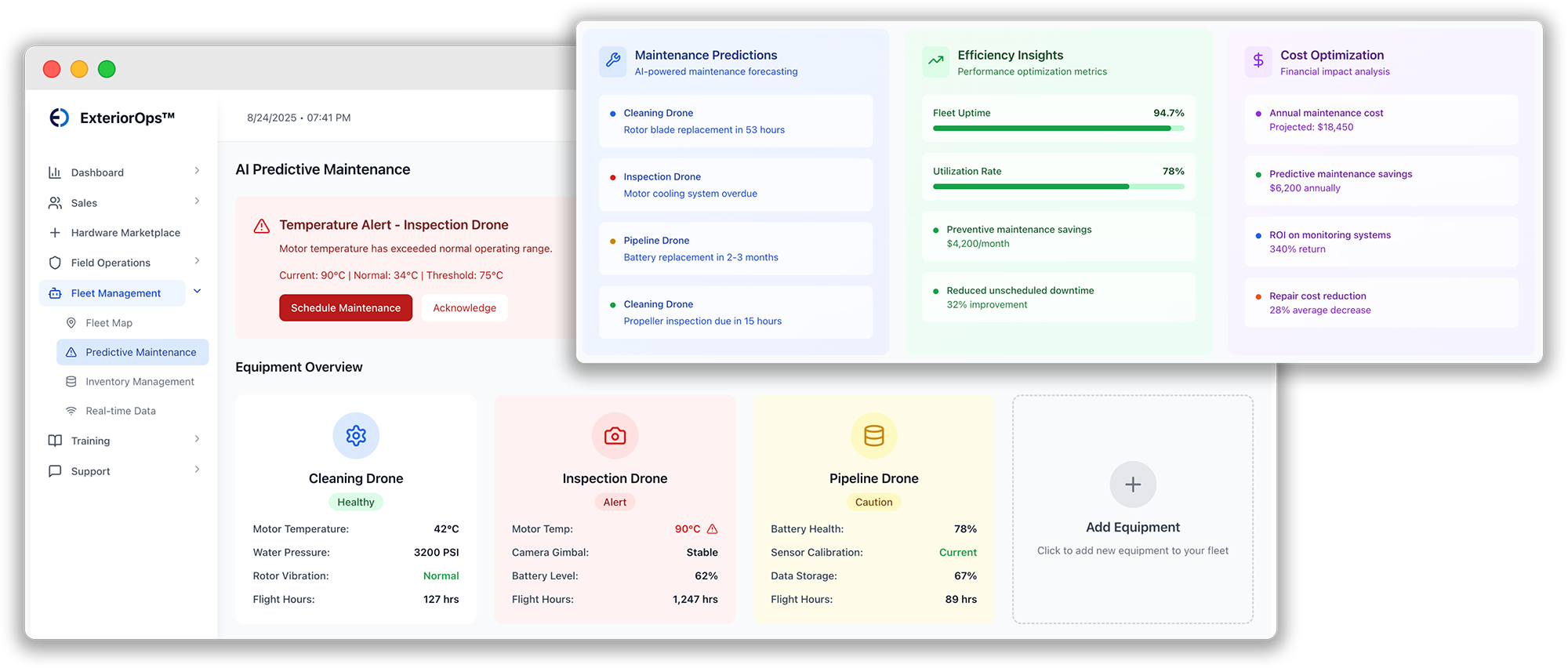Click the Cleaning Drone gear icon

356,435
